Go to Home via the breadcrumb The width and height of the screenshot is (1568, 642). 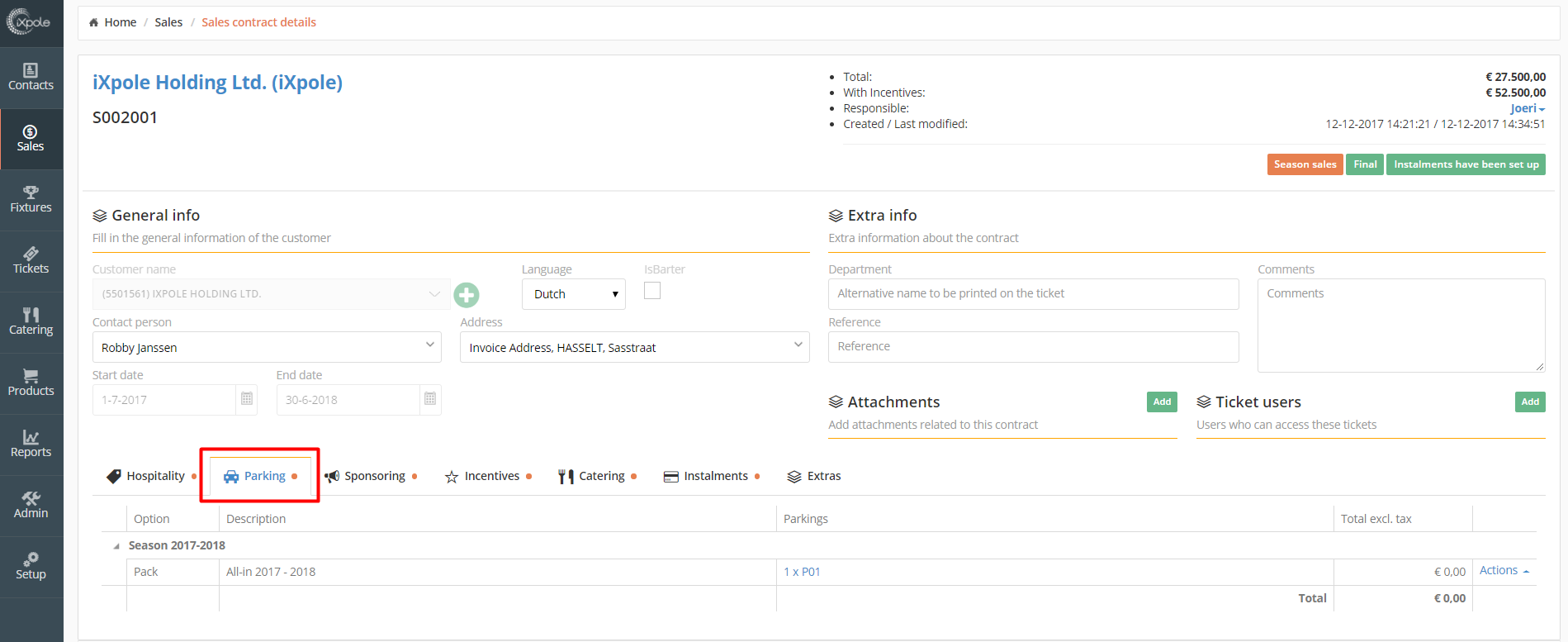point(121,22)
